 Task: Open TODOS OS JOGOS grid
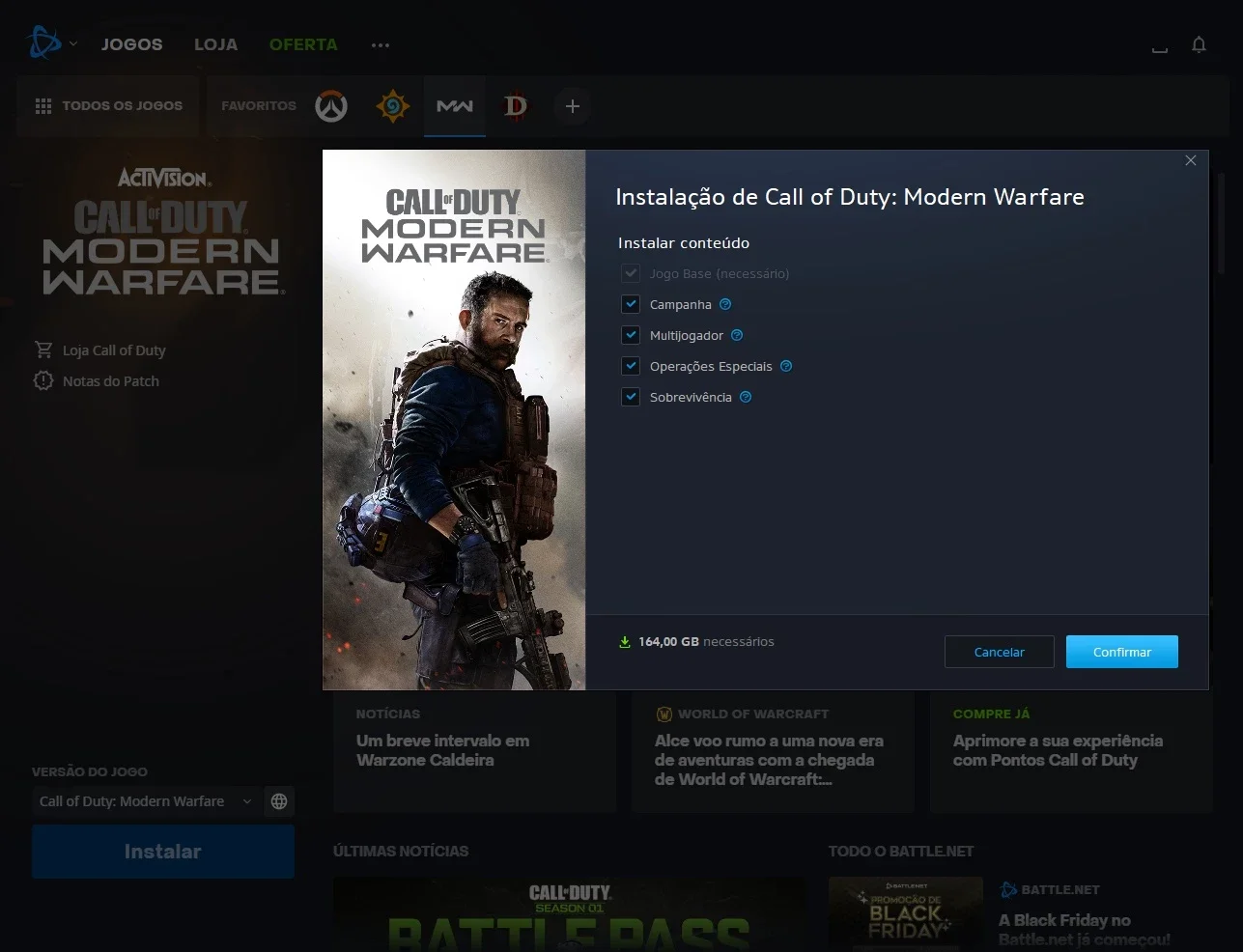pyautogui.click(x=108, y=106)
